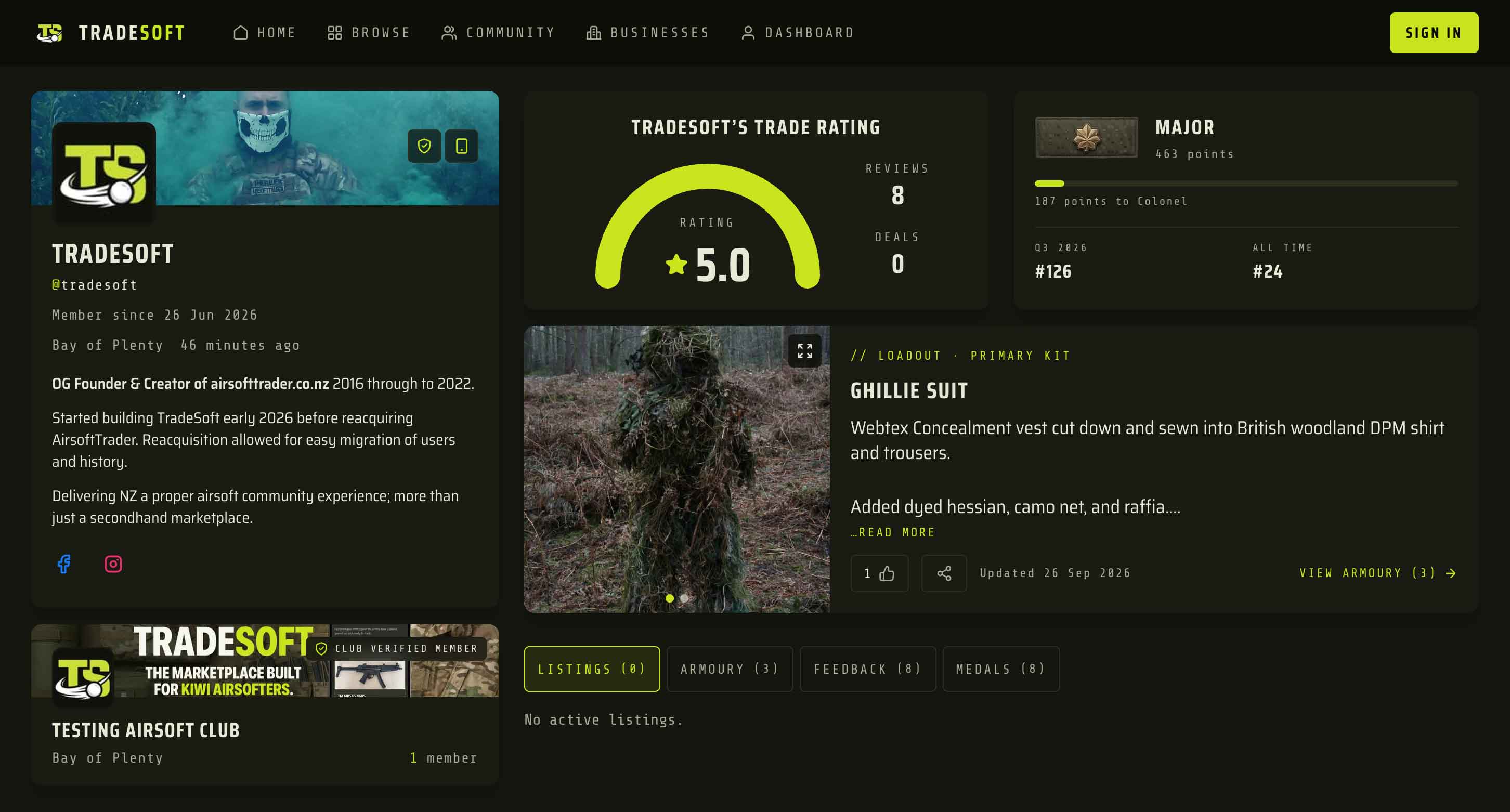Click the club logo avatar
1510x812 pixels.
pyautogui.click(x=83, y=677)
